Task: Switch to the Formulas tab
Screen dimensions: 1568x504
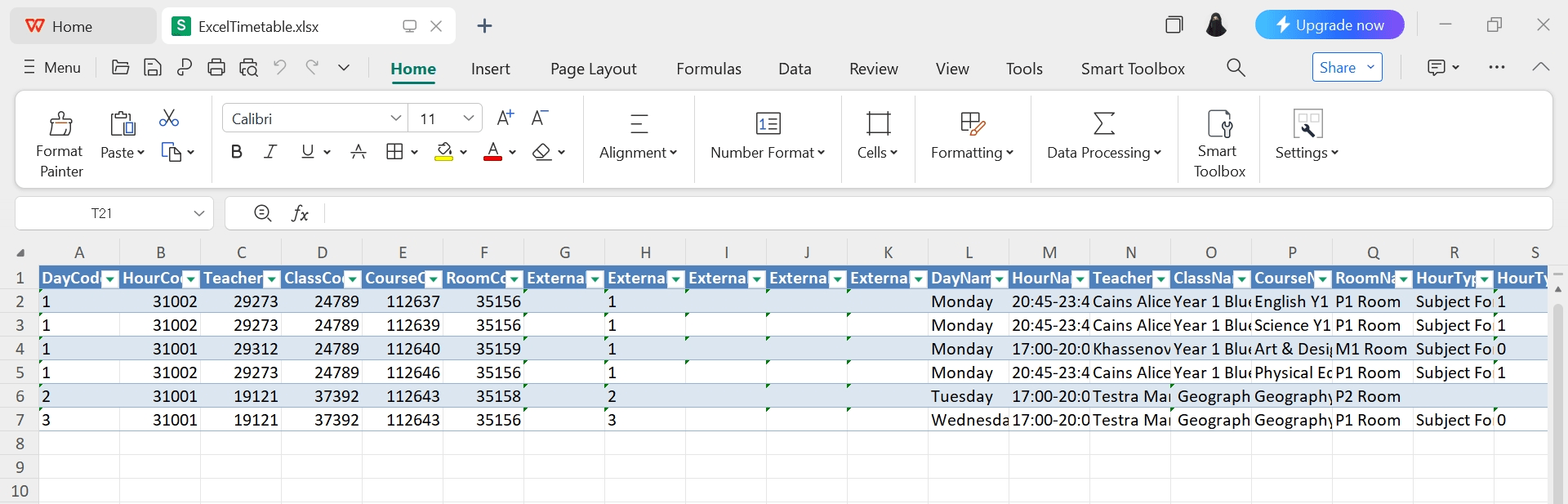Action: click(708, 69)
